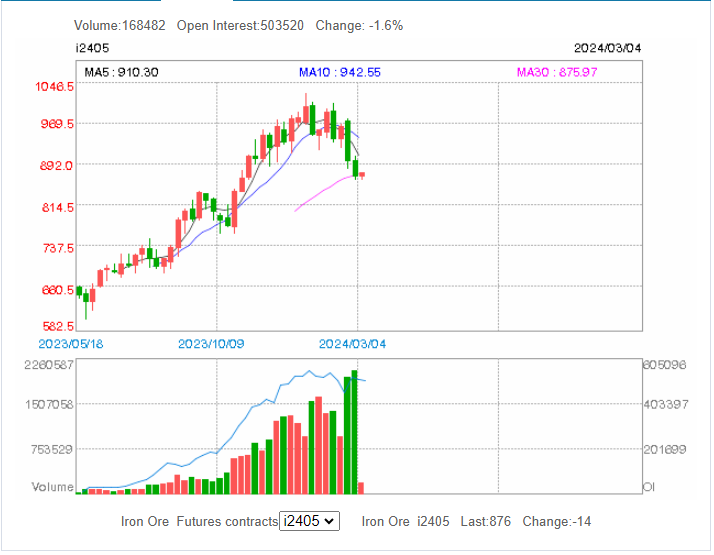Open the i2405 futures contract dropdown
Image resolution: width=714 pixels, height=555 pixels.
tap(310, 521)
